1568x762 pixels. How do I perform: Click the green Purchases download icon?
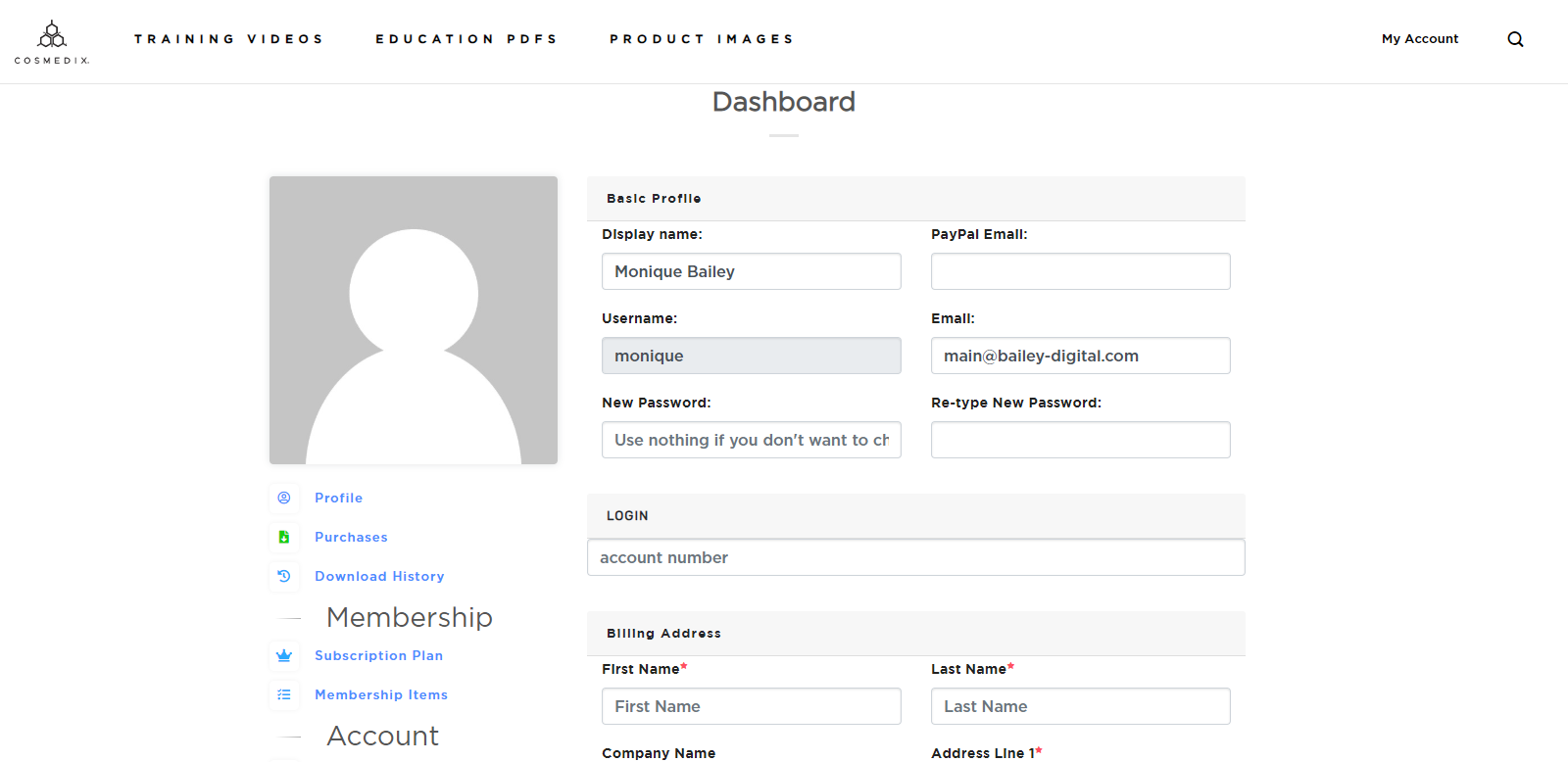point(284,537)
